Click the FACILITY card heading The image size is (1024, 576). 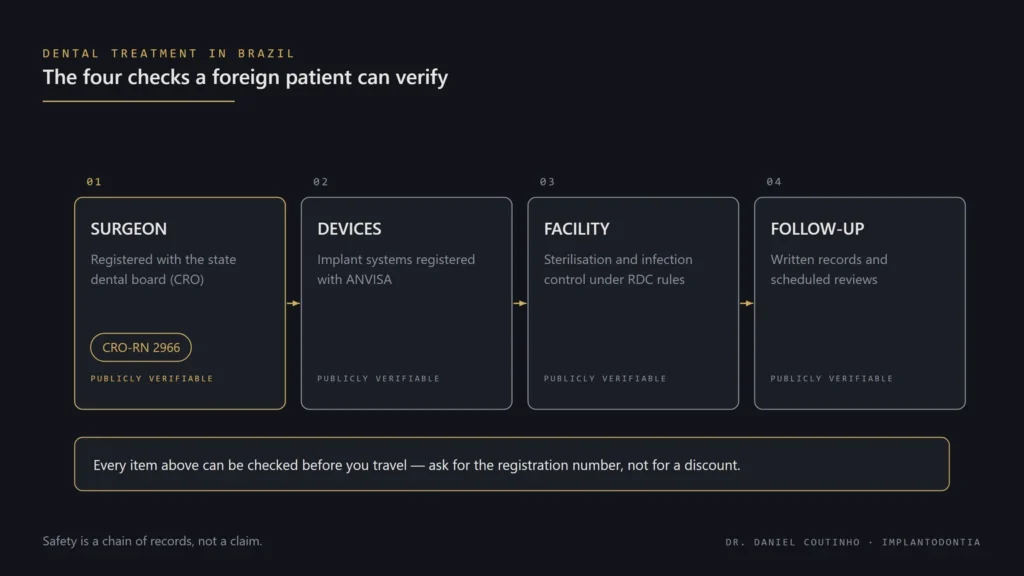(577, 229)
